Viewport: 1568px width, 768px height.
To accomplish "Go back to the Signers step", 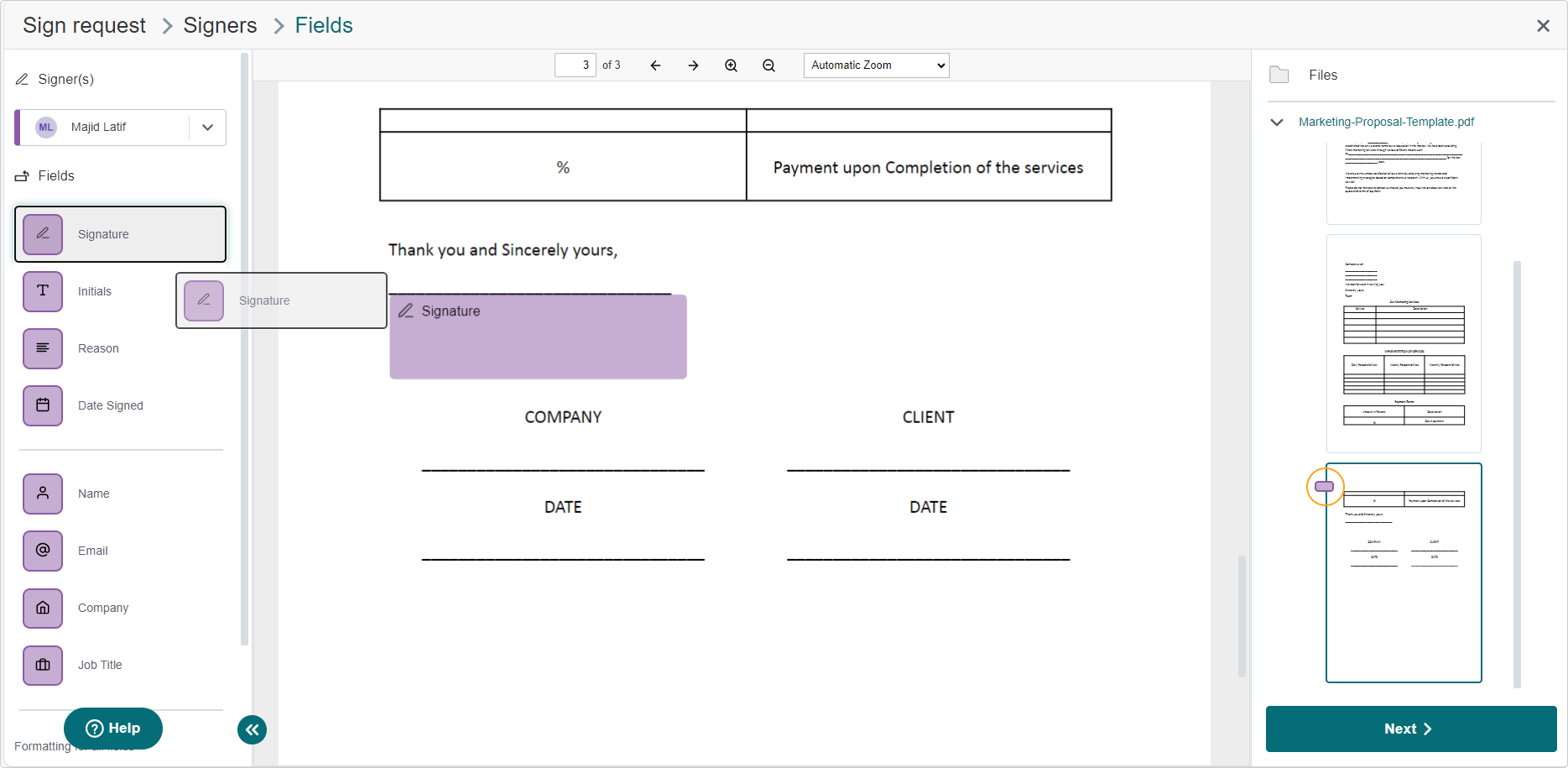I will tap(220, 25).
